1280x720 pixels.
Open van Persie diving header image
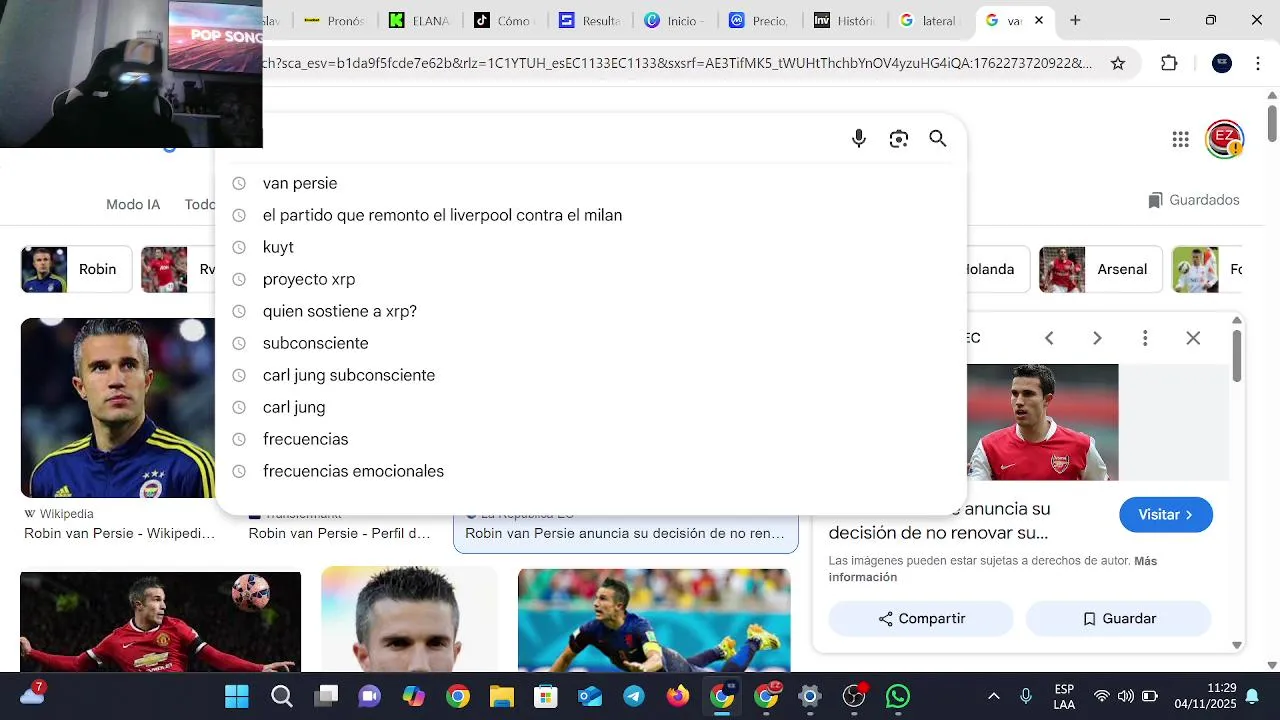click(654, 620)
